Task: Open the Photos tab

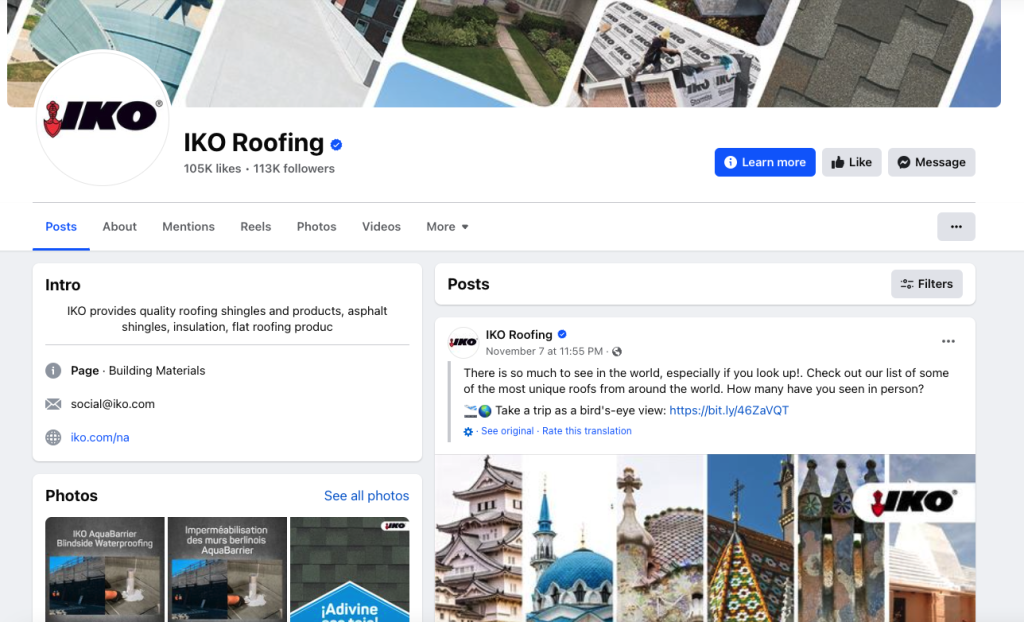Action: click(x=316, y=227)
